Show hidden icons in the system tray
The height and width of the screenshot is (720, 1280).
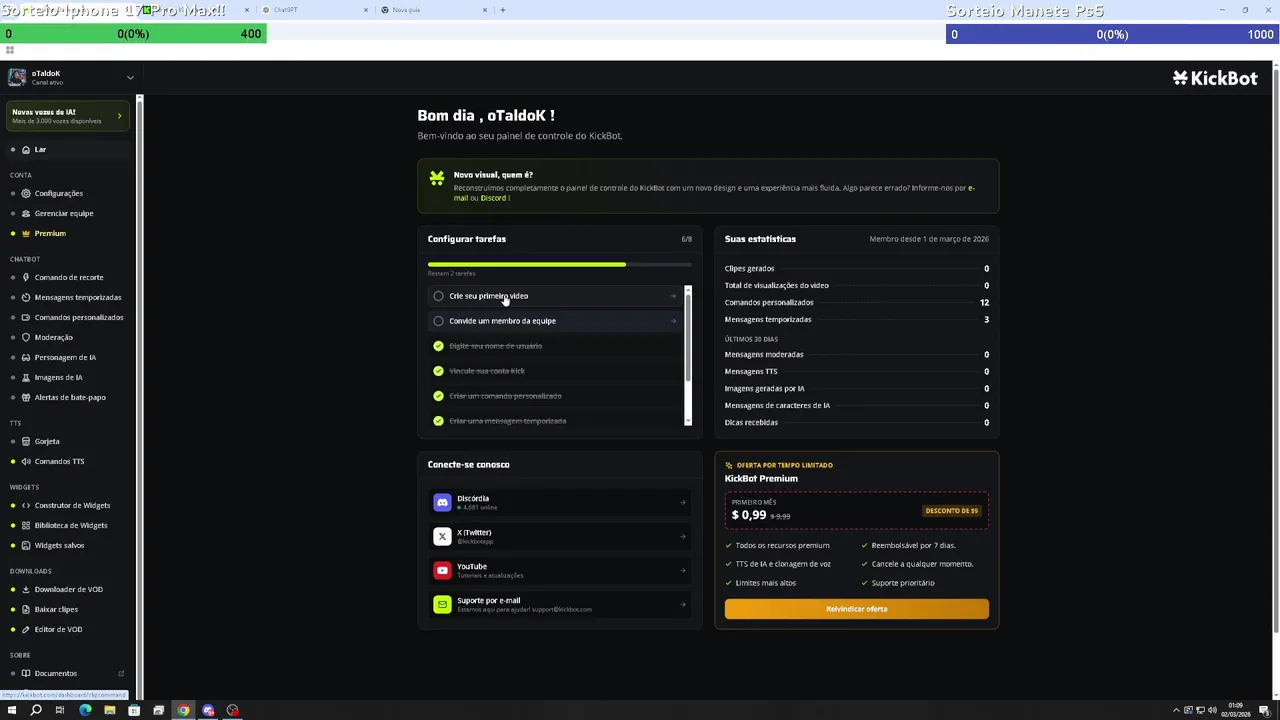tap(1176, 710)
